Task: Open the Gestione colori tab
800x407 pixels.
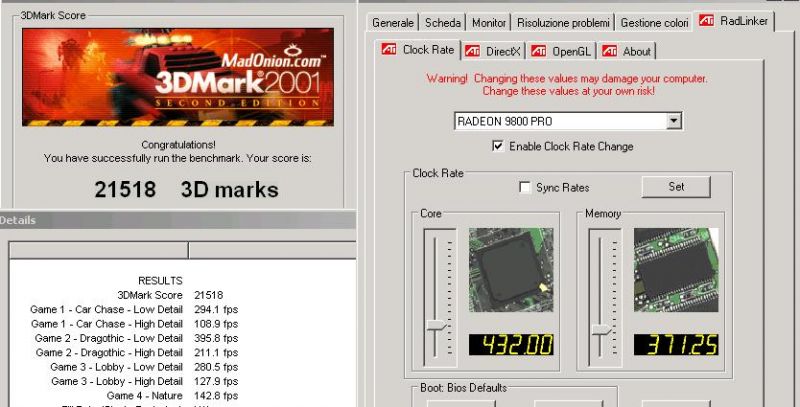Action: (x=654, y=23)
